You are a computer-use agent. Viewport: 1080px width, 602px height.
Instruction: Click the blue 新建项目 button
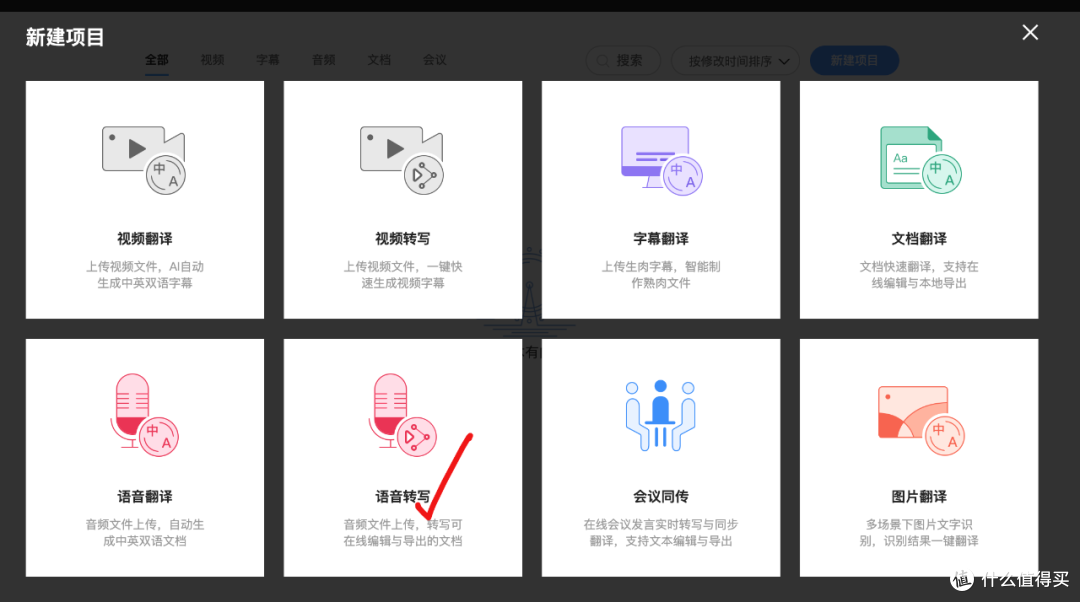click(855, 61)
